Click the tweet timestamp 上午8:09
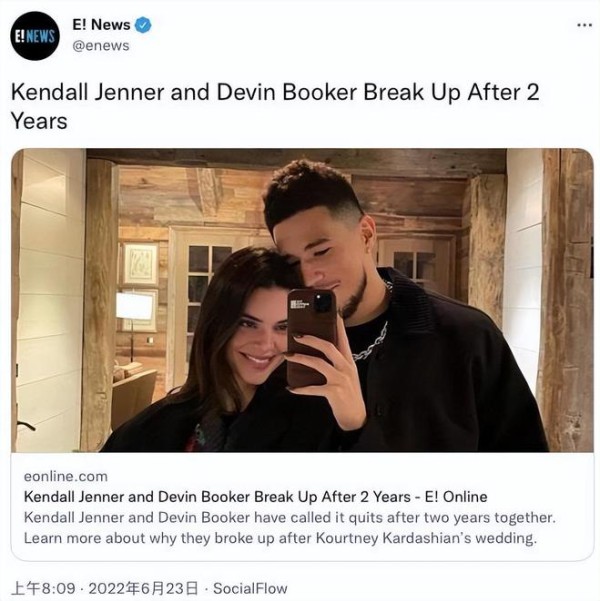This screenshot has height=601, width=600. [43, 588]
